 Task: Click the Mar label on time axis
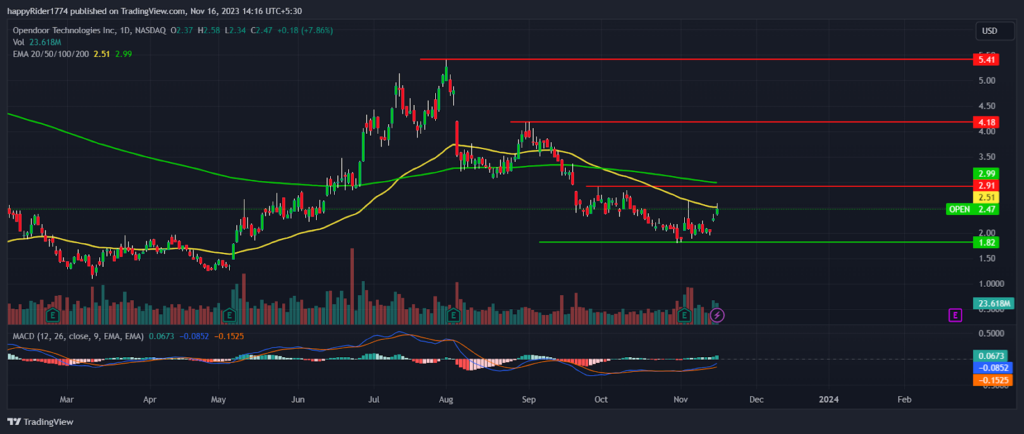click(65, 398)
